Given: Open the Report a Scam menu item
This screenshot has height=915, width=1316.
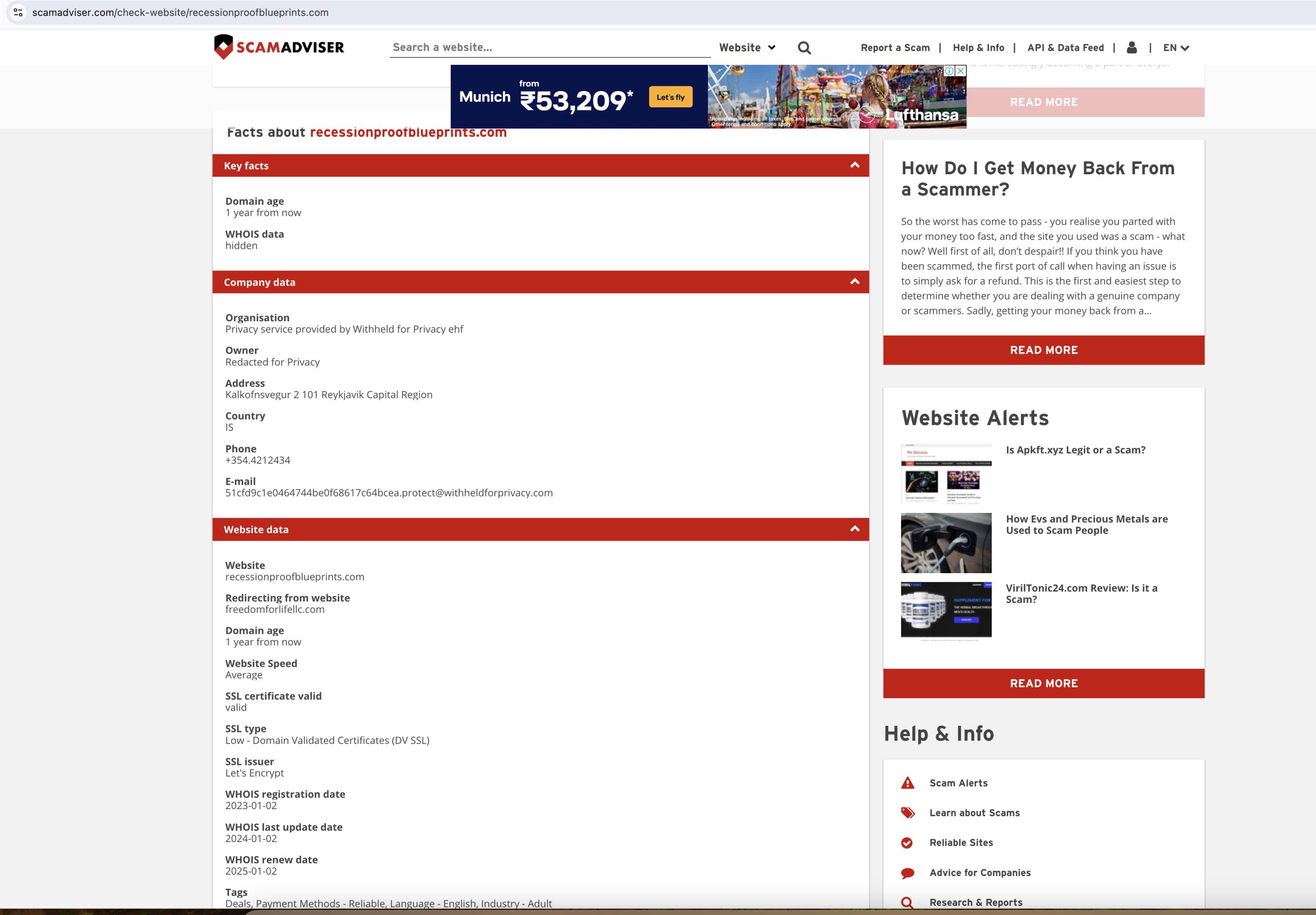Looking at the screenshot, I should pyautogui.click(x=894, y=48).
